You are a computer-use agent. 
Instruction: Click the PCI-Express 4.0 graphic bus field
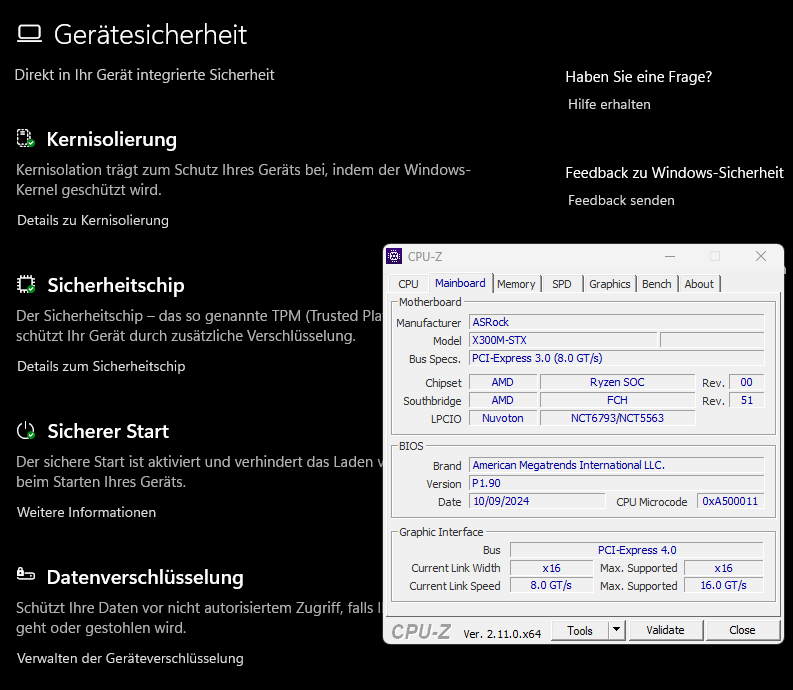coord(637,550)
